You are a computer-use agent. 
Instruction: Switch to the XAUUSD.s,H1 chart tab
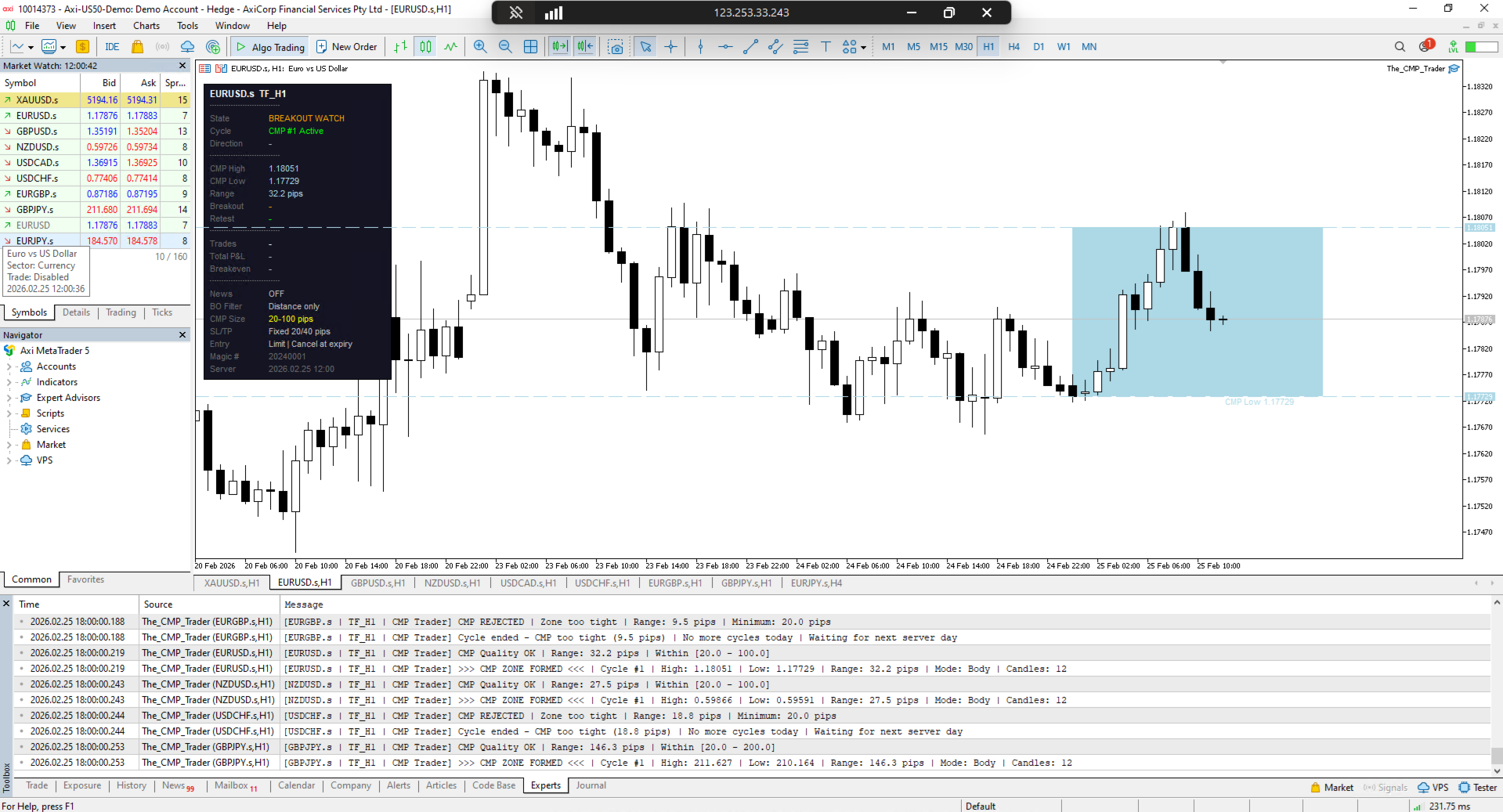232,583
